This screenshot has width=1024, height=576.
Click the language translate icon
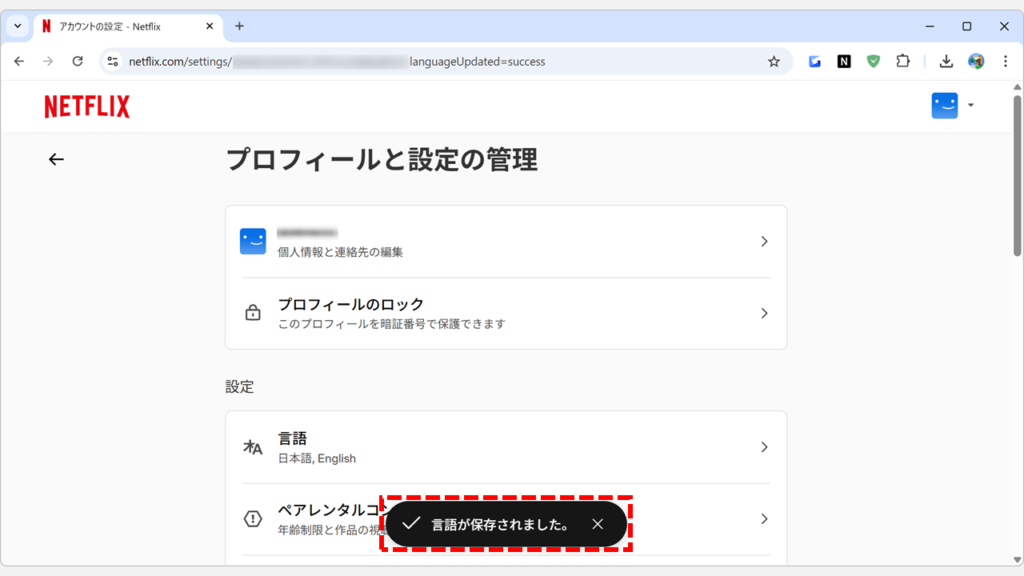(253, 447)
